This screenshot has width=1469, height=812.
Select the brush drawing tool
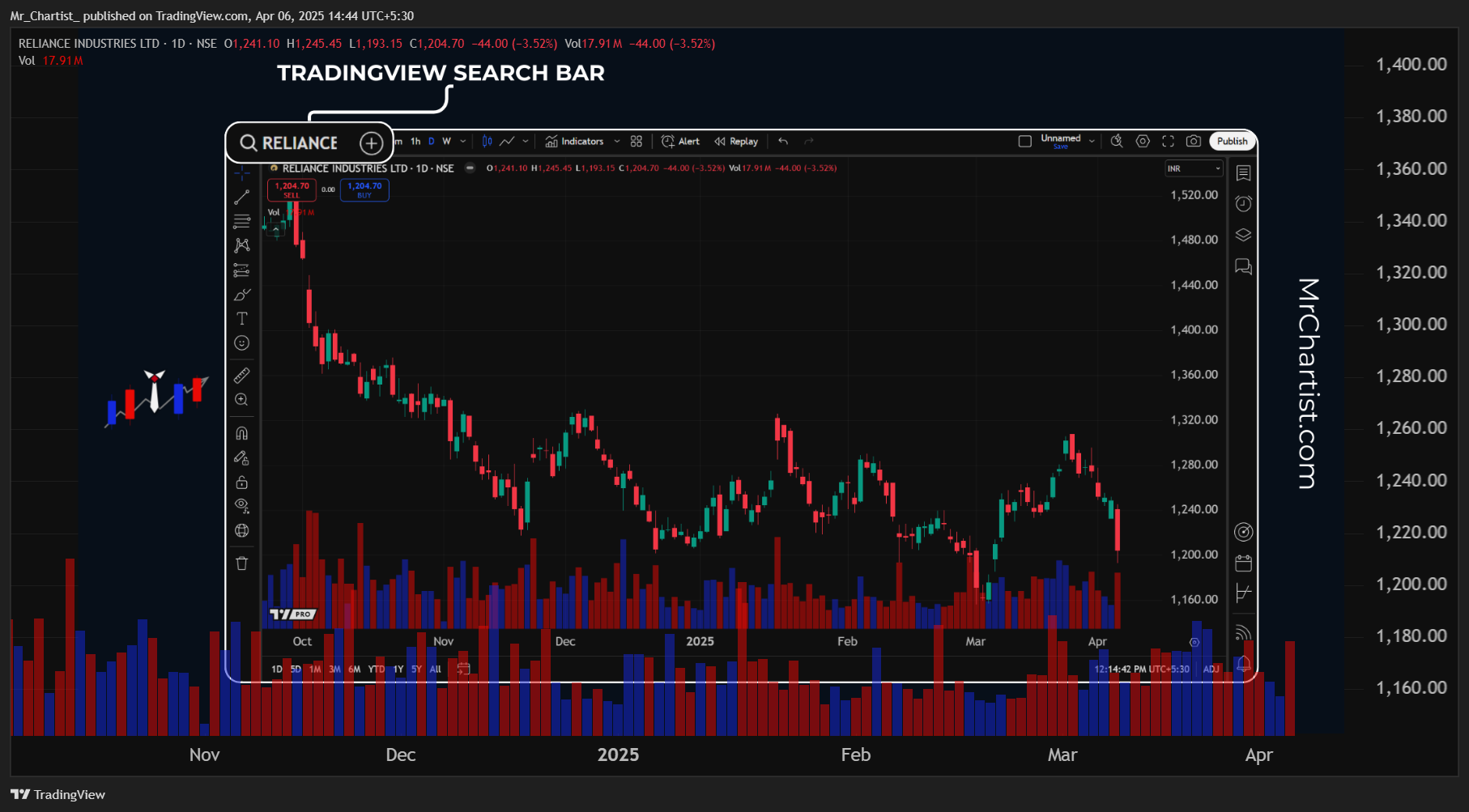pyautogui.click(x=241, y=295)
